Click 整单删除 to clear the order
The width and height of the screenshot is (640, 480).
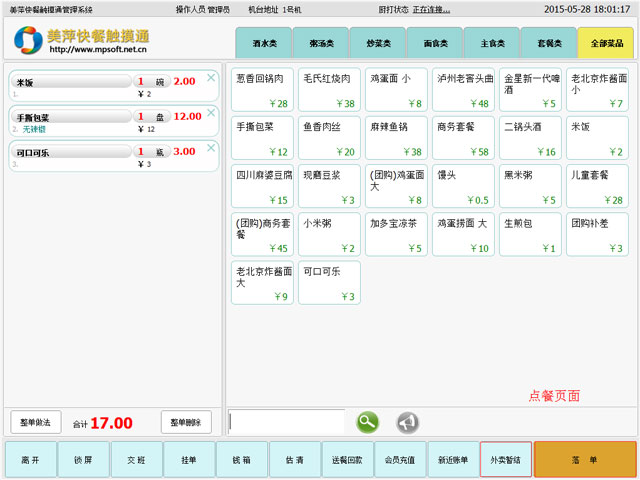point(185,422)
